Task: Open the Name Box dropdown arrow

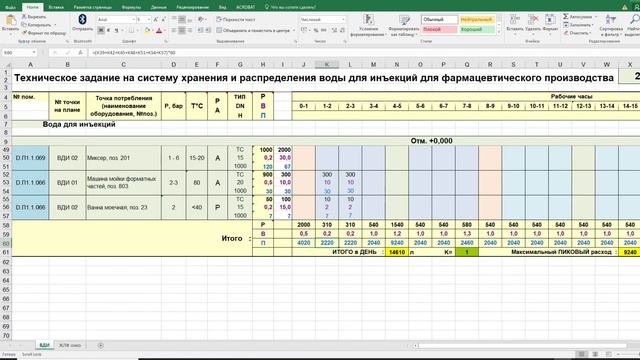Action: click(34, 53)
